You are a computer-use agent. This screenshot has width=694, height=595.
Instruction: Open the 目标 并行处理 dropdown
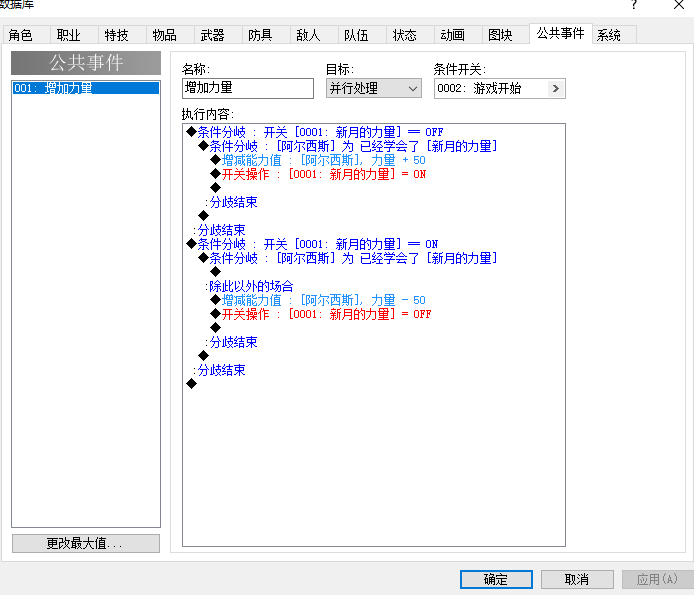374,88
